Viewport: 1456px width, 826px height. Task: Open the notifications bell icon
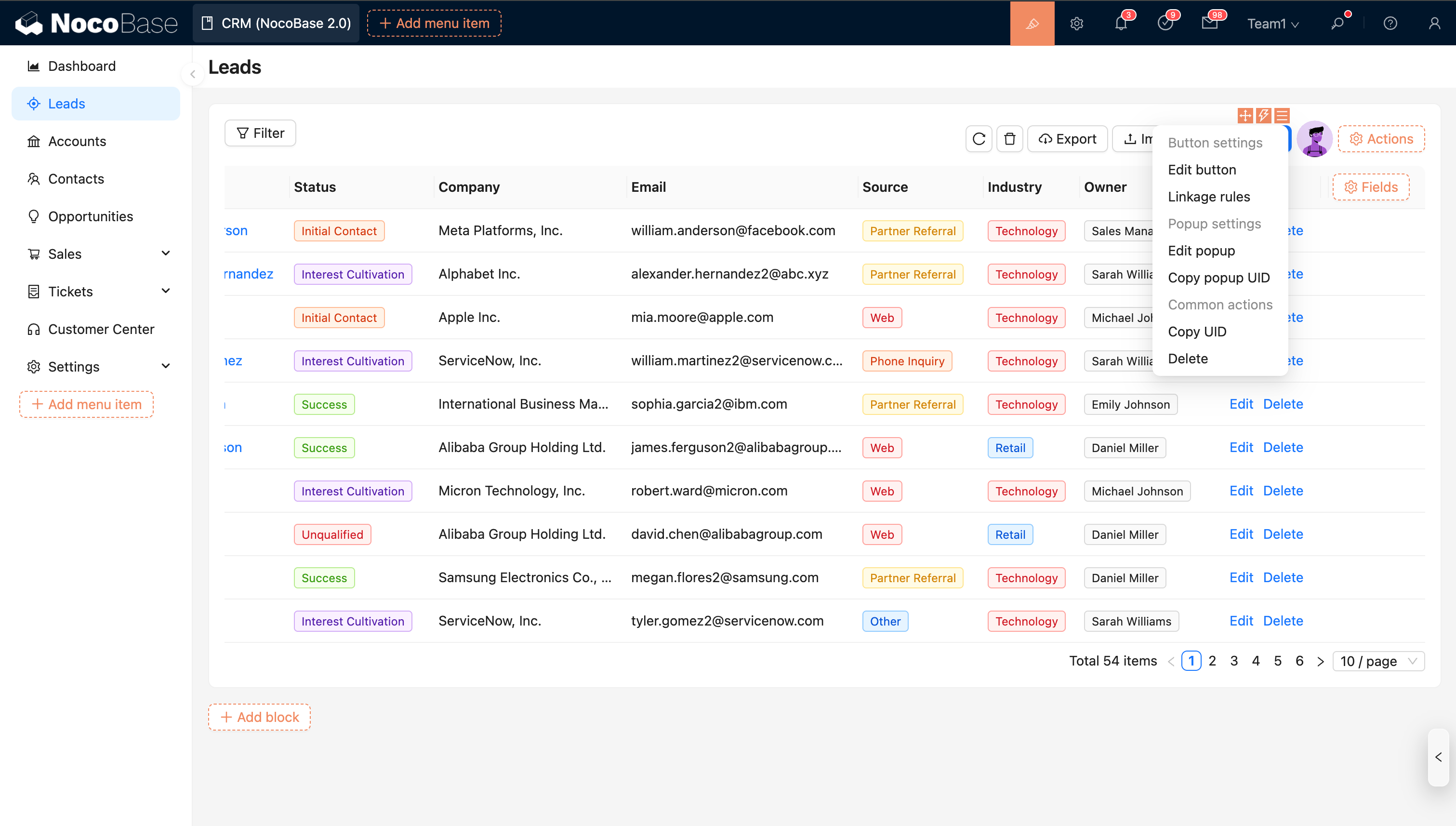(1121, 23)
